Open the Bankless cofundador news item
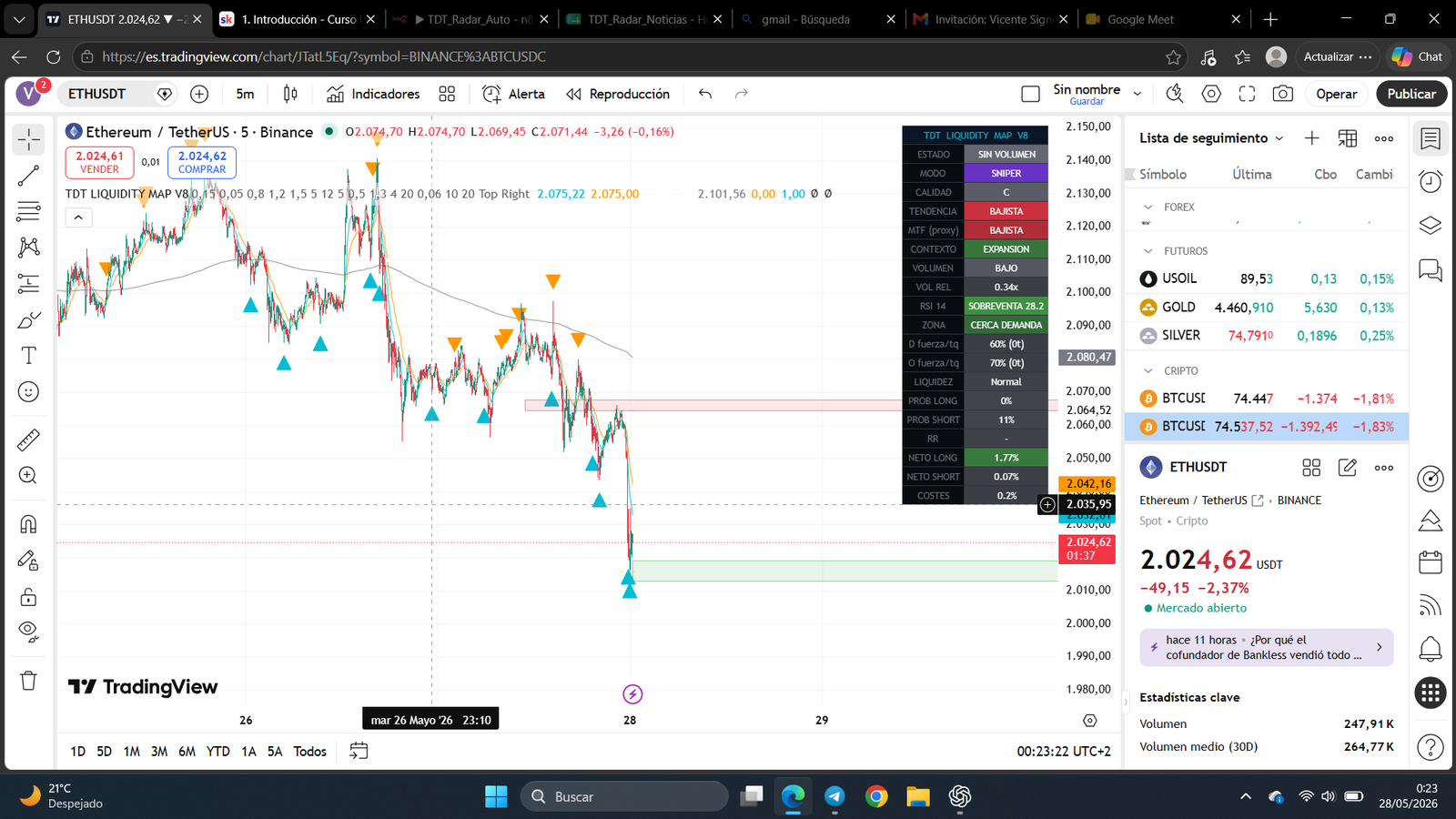 (1267, 648)
